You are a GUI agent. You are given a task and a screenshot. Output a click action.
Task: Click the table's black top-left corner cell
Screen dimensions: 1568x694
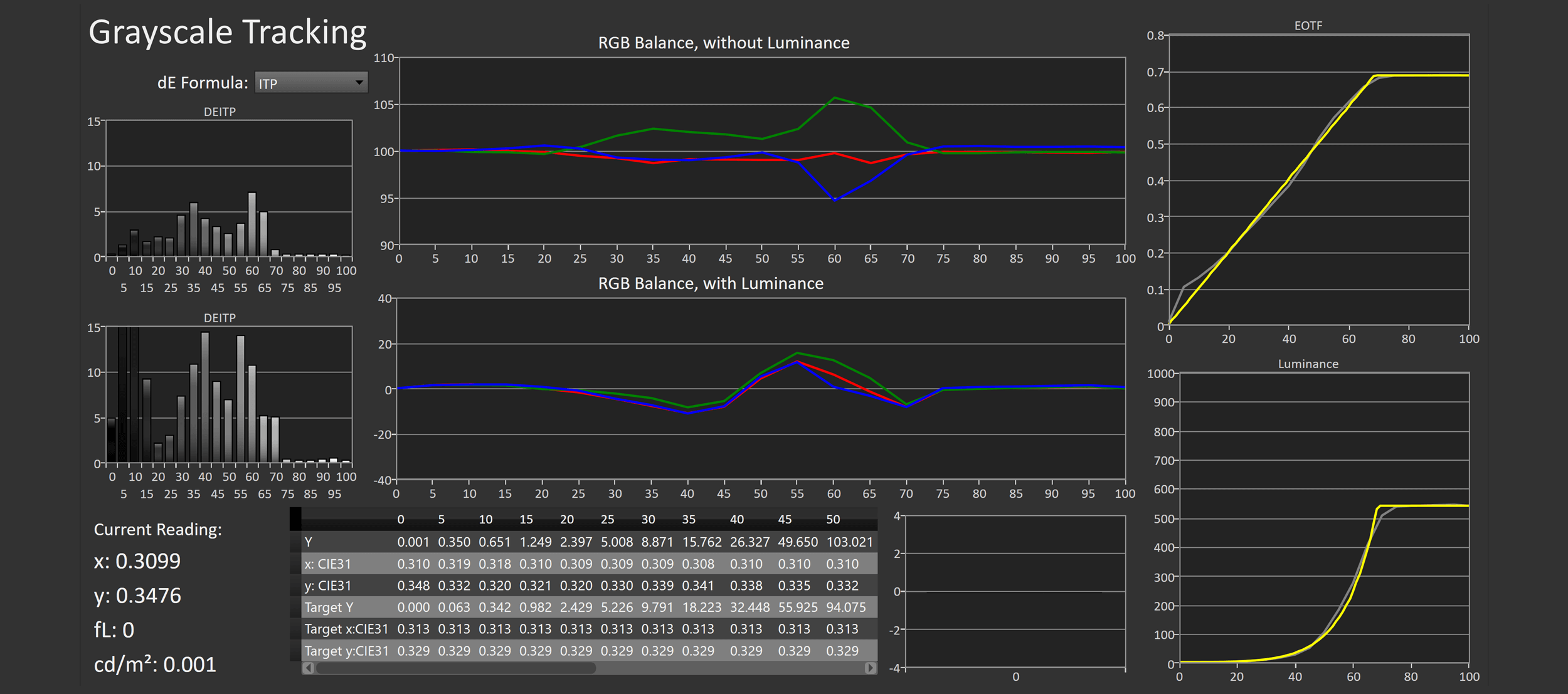coord(295,519)
